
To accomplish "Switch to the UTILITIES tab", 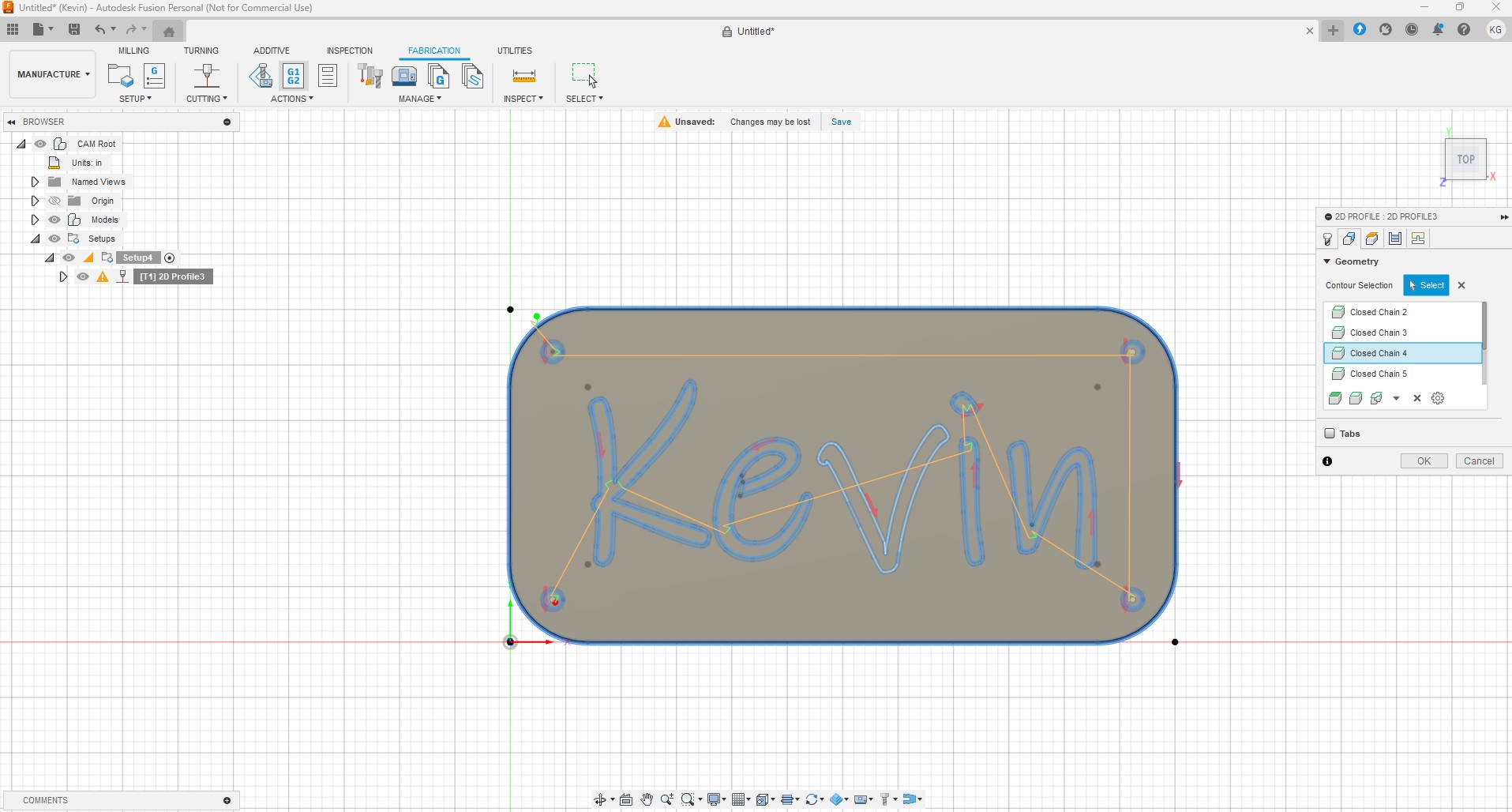I will point(515,51).
